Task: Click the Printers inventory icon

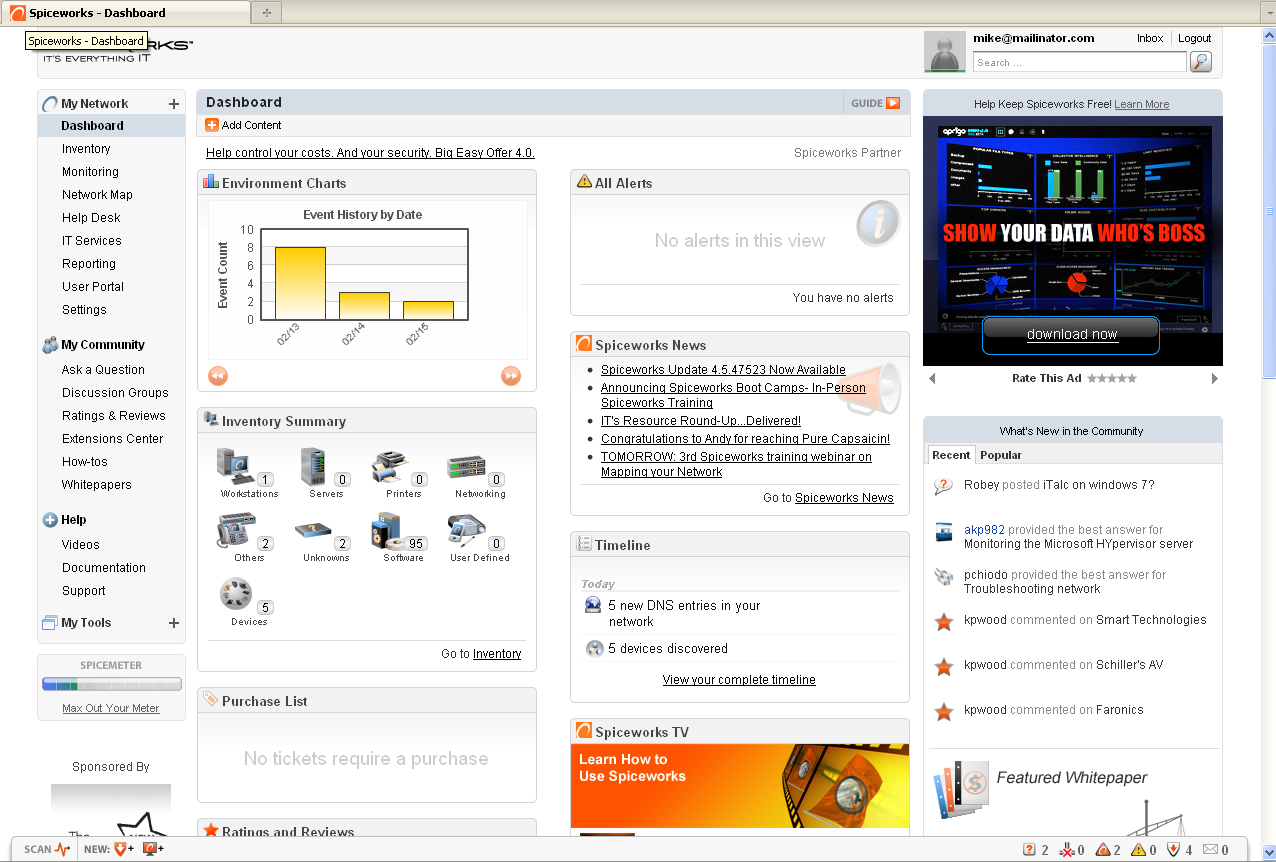Action: pos(390,467)
